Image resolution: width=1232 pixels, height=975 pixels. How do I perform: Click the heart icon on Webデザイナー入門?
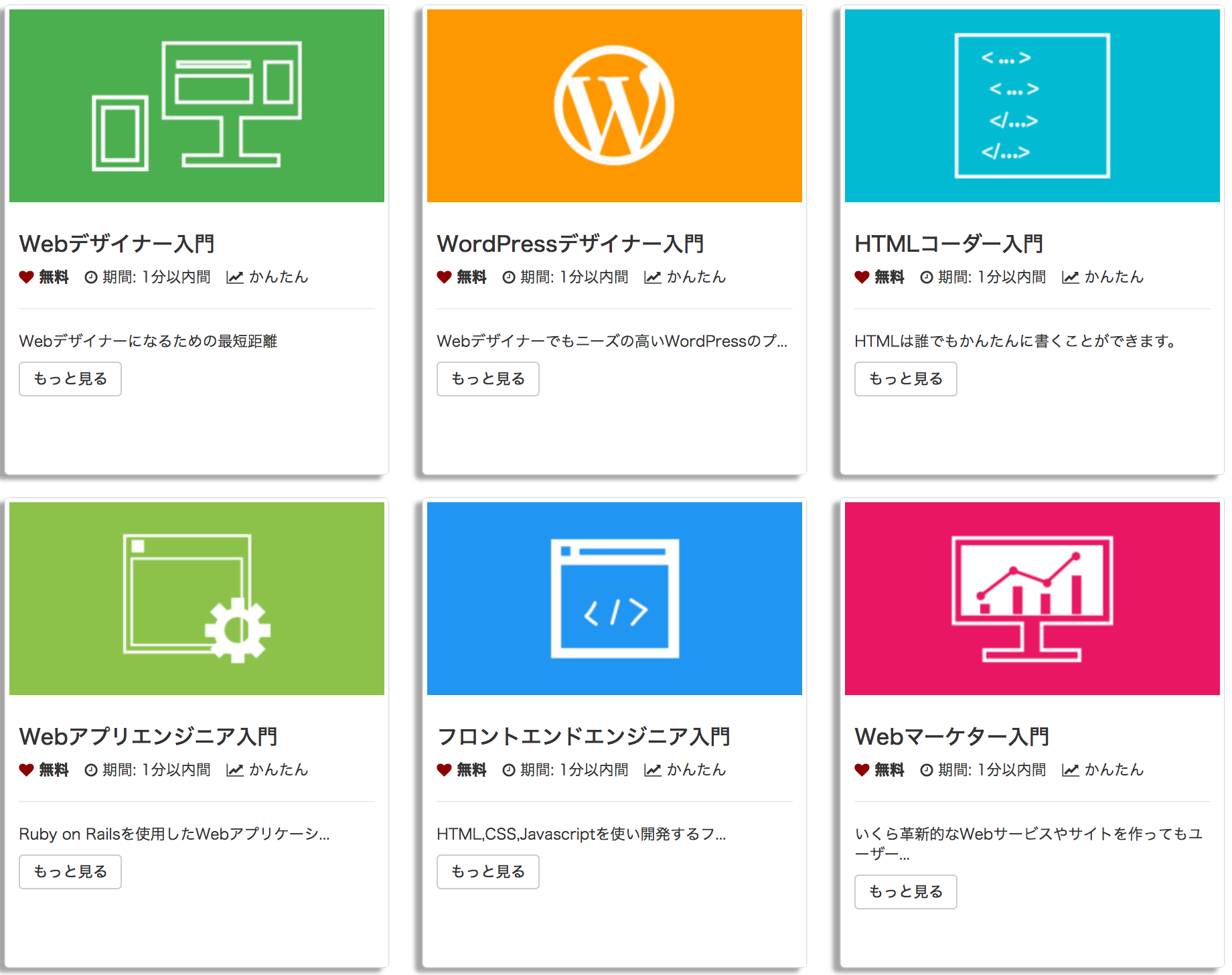(x=26, y=277)
